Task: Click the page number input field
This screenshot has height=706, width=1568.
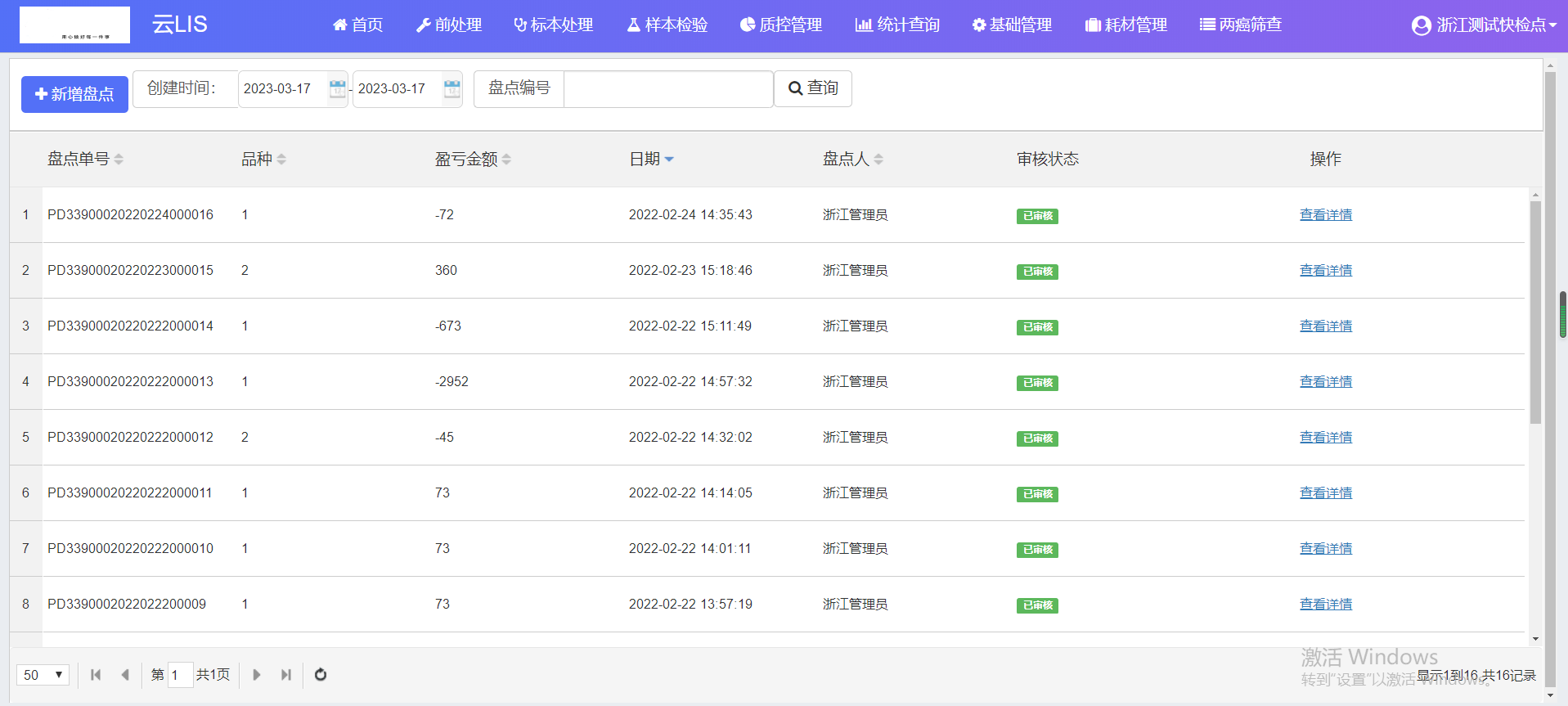Action: [180, 675]
